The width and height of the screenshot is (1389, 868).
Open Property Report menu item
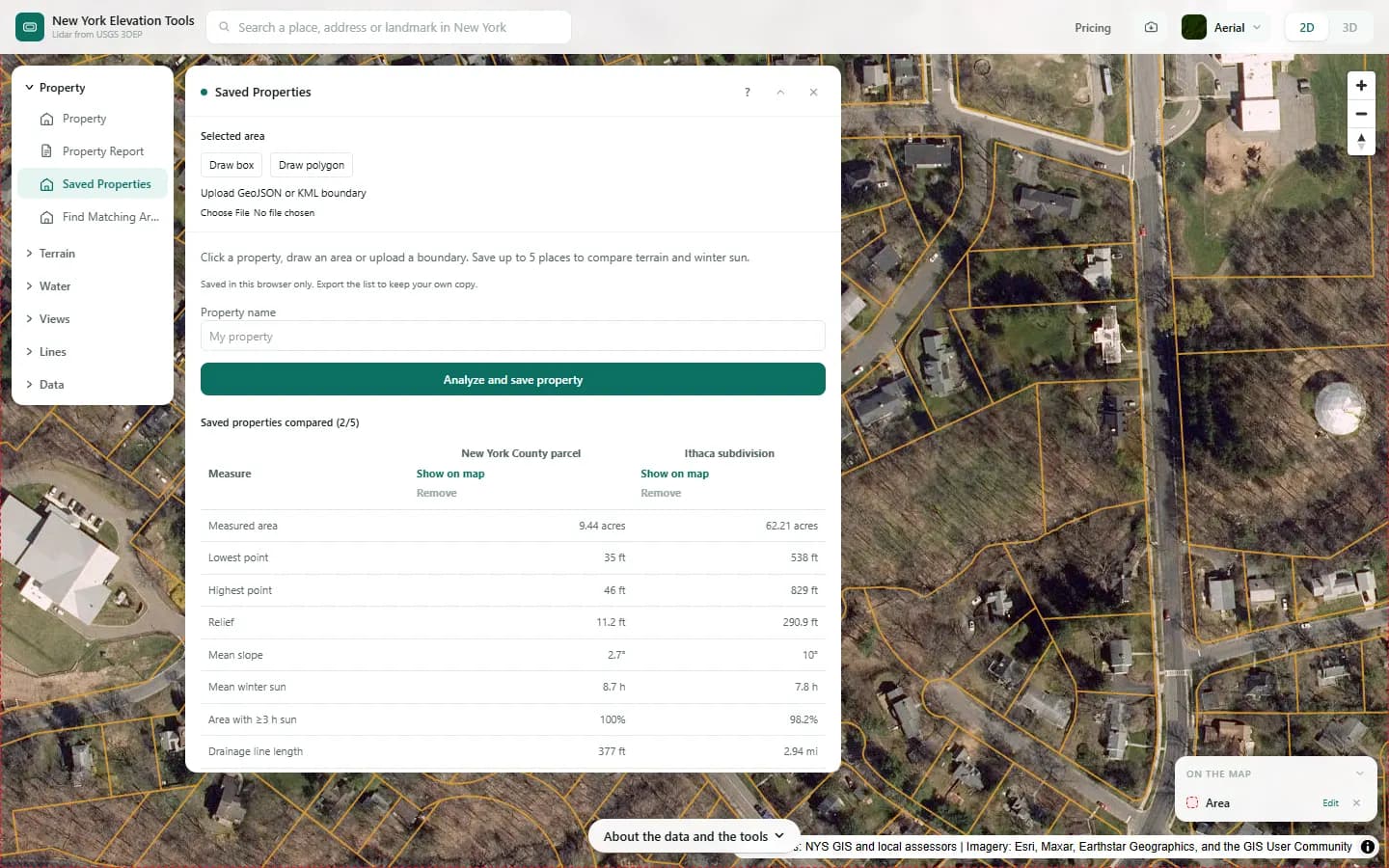93,151
